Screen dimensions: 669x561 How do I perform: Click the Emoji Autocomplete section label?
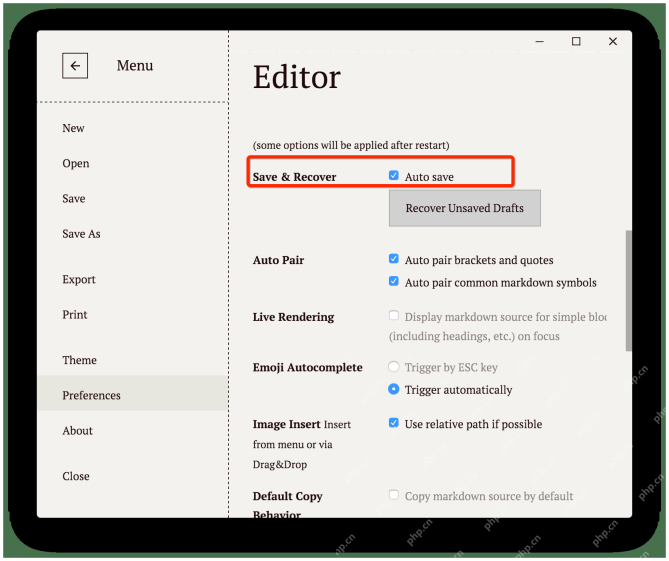click(308, 367)
